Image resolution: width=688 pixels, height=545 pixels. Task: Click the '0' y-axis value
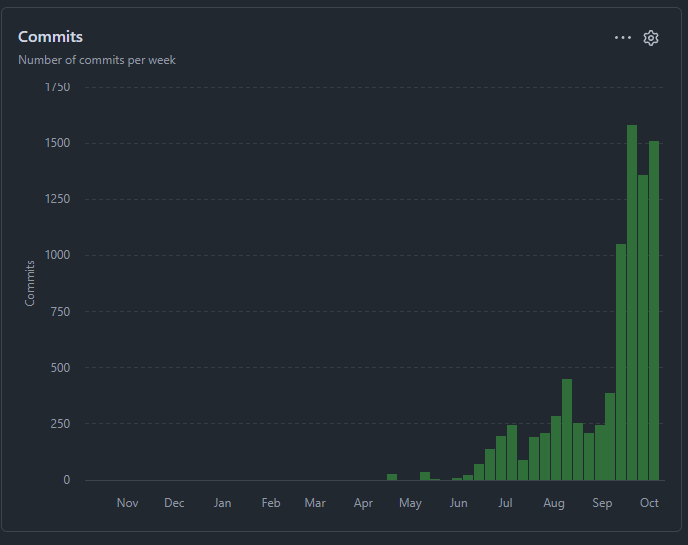(67, 480)
